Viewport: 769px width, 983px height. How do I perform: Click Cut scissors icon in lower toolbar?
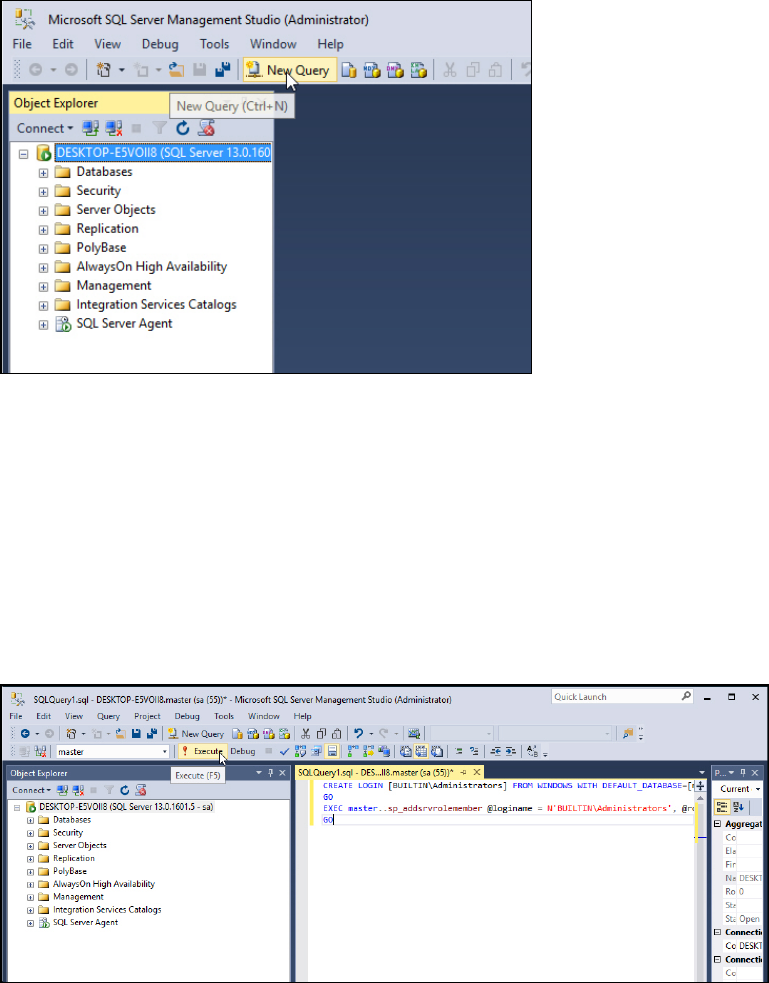pyautogui.click(x=305, y=733)
